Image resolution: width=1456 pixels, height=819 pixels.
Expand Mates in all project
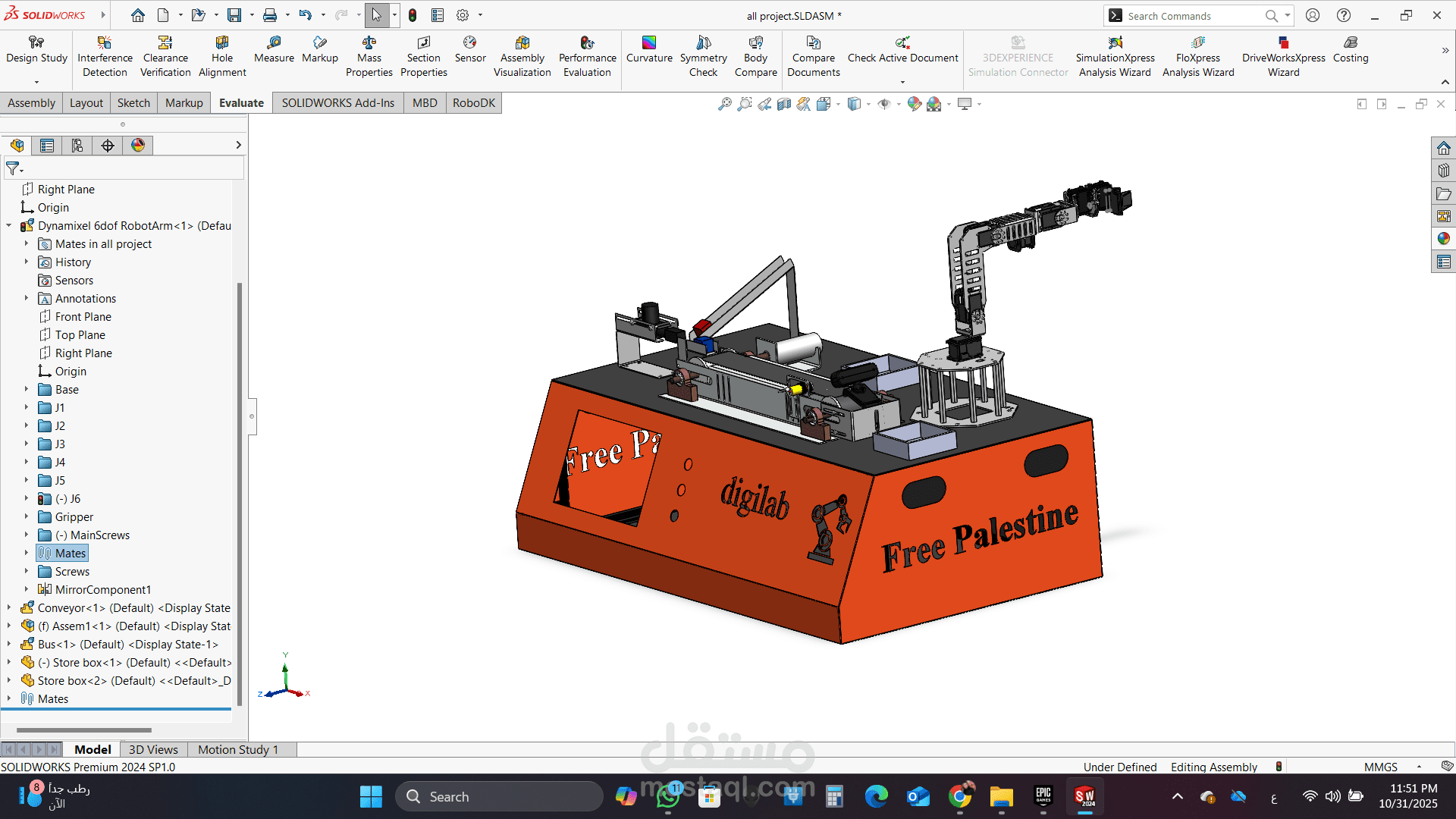click(26, 243)
